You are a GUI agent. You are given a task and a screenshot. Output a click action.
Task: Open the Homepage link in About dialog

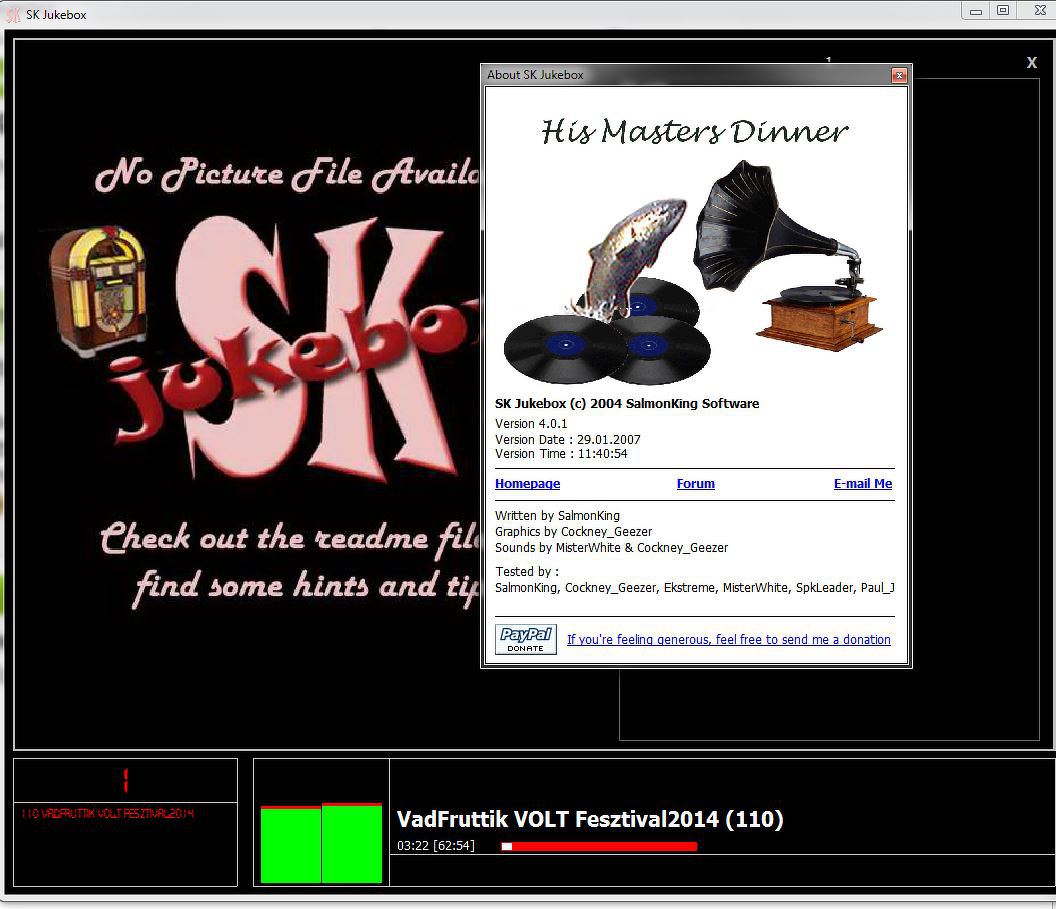527,483
